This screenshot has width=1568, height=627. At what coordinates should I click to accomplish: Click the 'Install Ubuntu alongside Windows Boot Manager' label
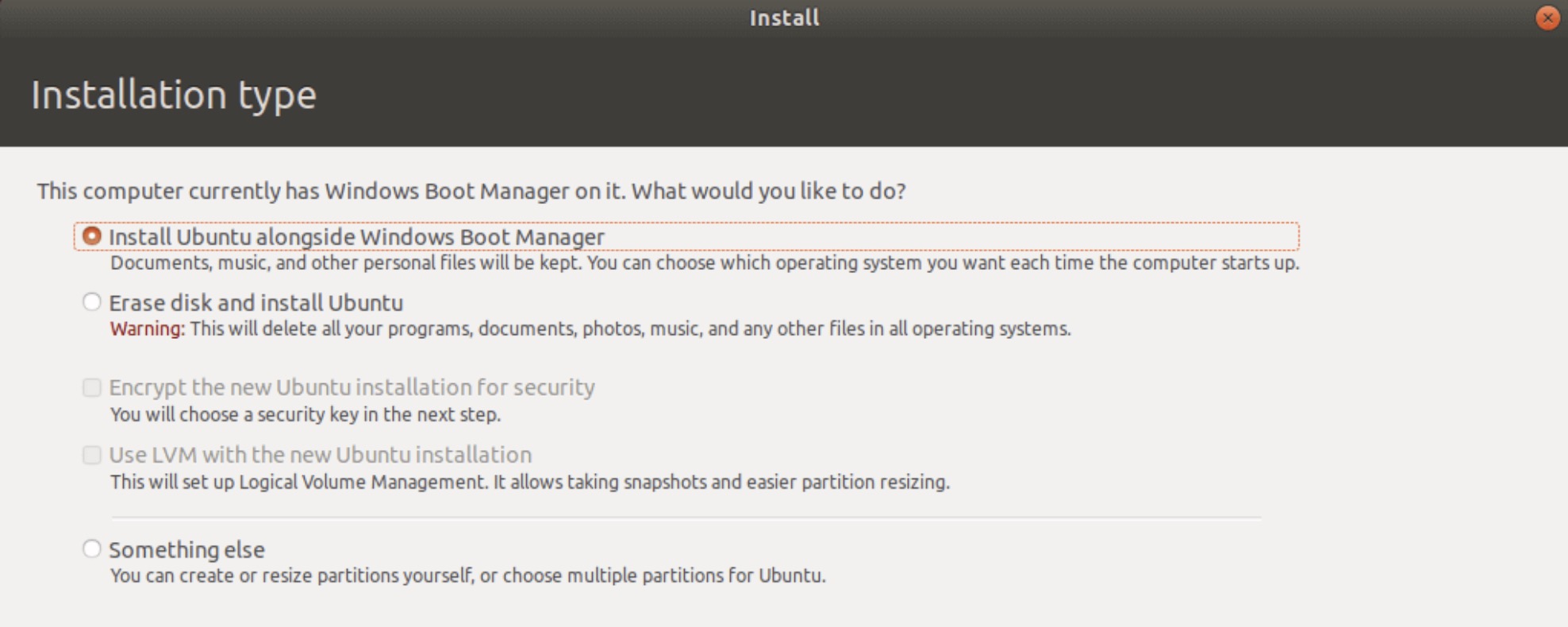[x=356, y=237]
